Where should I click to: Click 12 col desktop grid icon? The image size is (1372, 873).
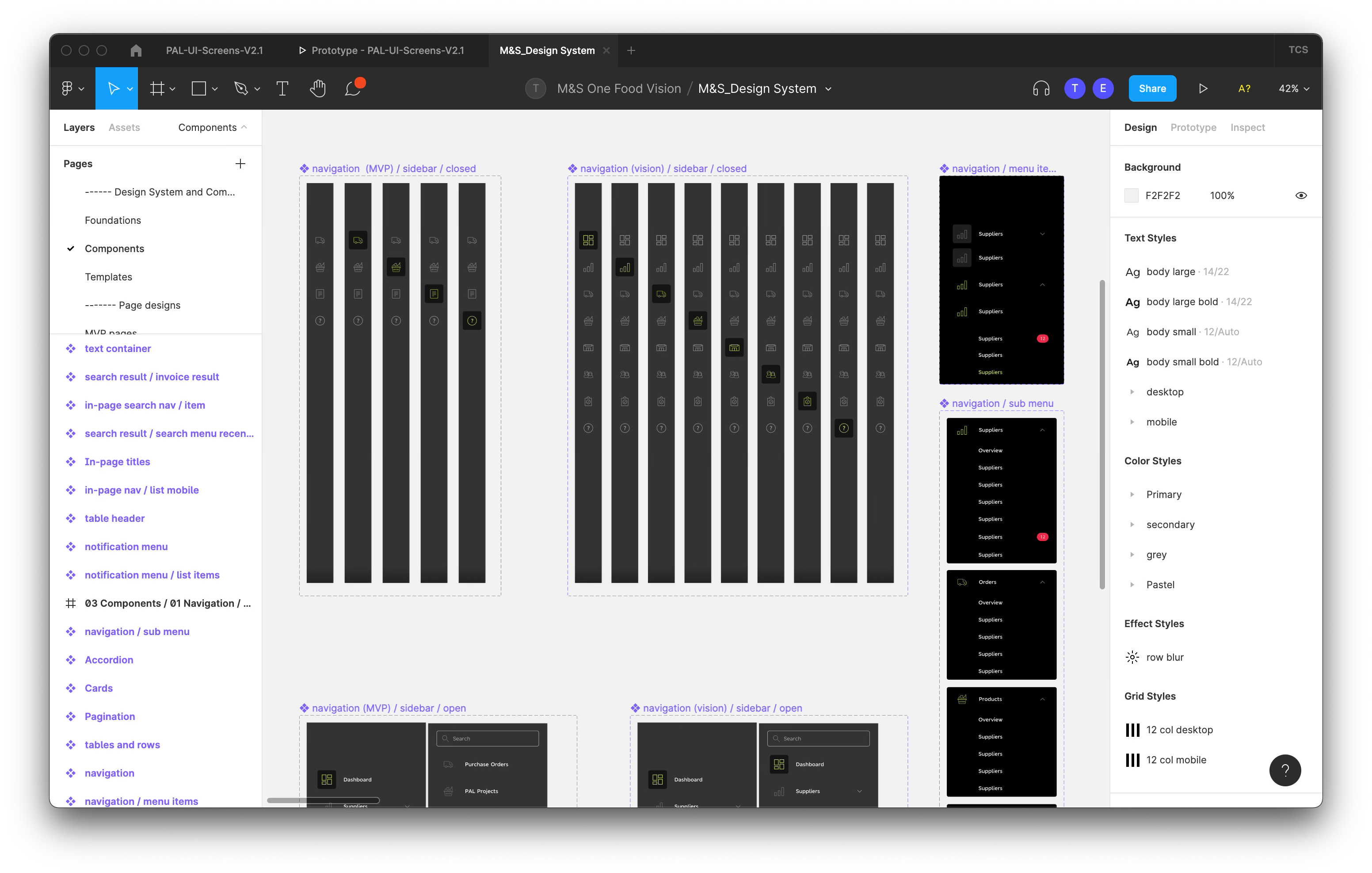1133,730
